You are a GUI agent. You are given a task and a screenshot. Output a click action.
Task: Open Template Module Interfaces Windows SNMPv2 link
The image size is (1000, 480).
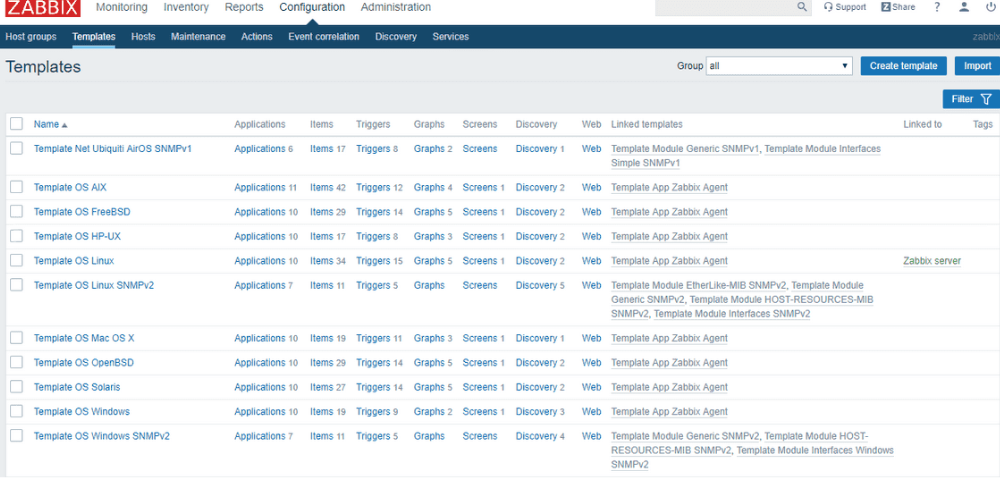pyautogui.click(x=815, y=450)
